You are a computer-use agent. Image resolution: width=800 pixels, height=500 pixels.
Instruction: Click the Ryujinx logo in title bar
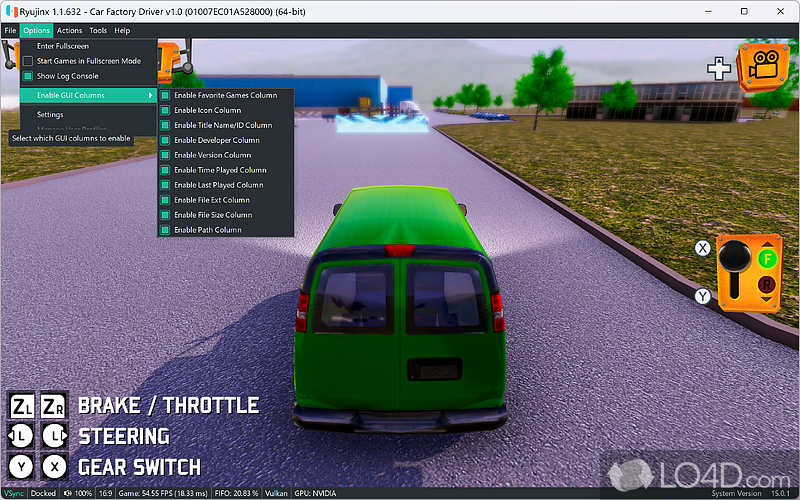click(x=12, y=11)
